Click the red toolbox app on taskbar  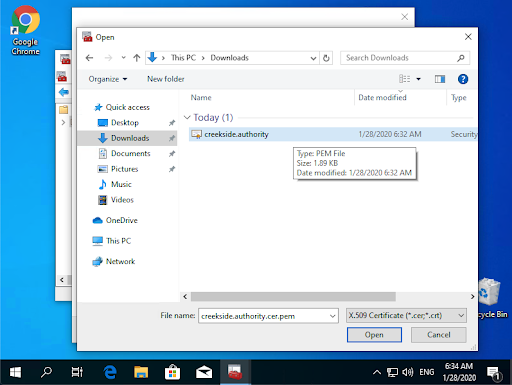[235, 372]
